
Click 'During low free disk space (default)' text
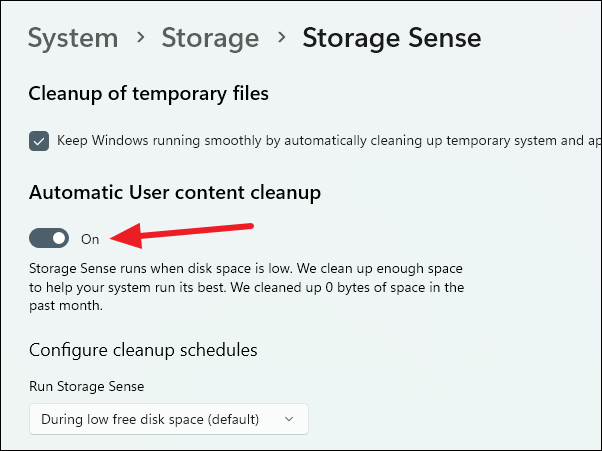tap(150, 419)
